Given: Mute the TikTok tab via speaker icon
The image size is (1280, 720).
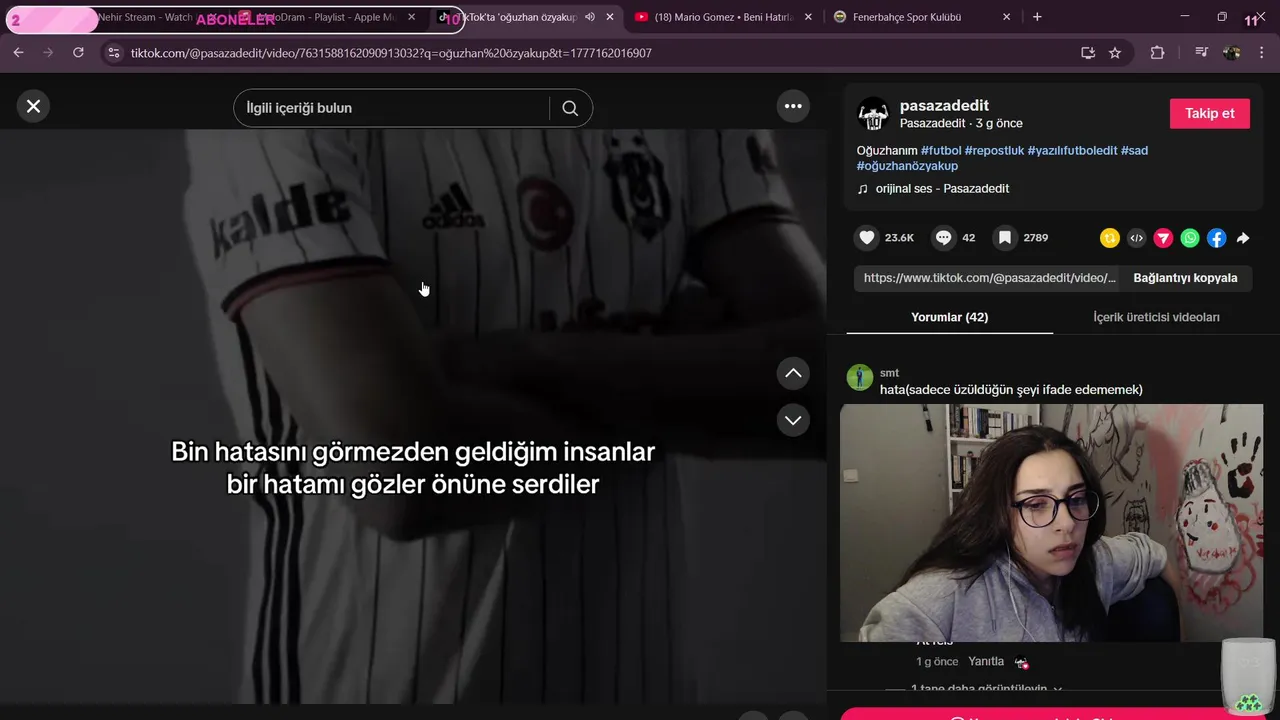Looking at the screenshot, I should point(590,17).
